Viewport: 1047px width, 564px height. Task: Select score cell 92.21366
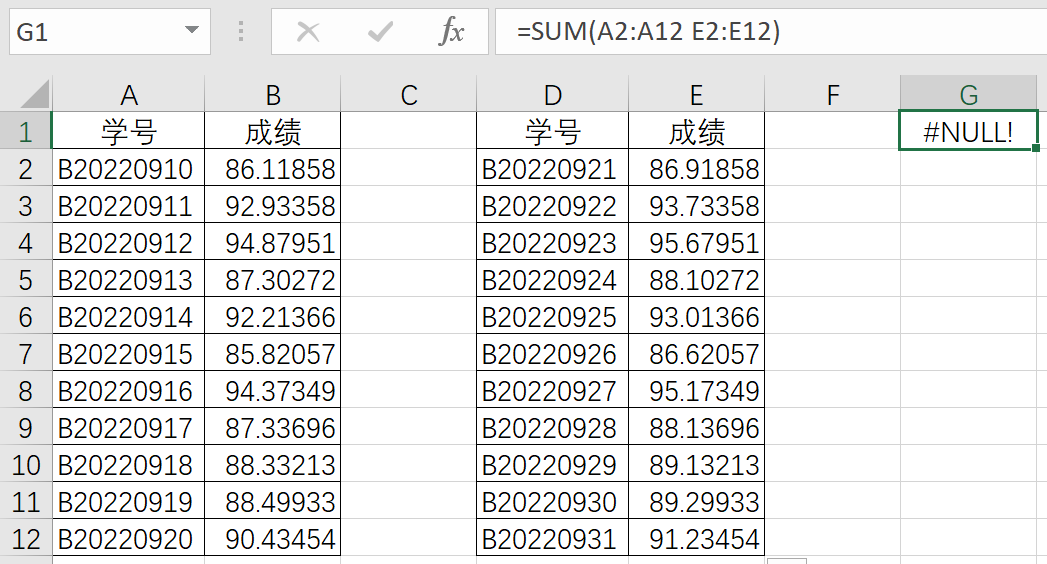click(x=272, y=316)
